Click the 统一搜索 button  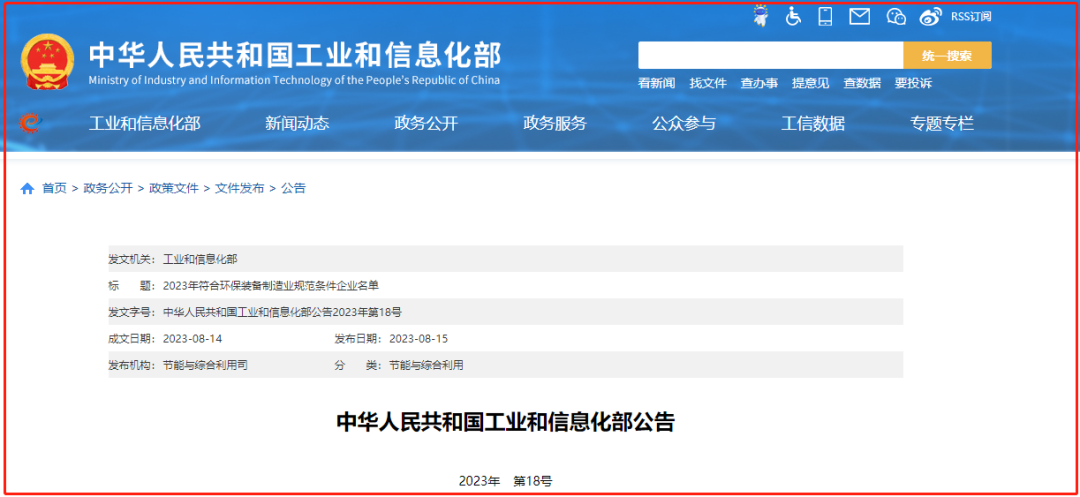tap(947, 56)
